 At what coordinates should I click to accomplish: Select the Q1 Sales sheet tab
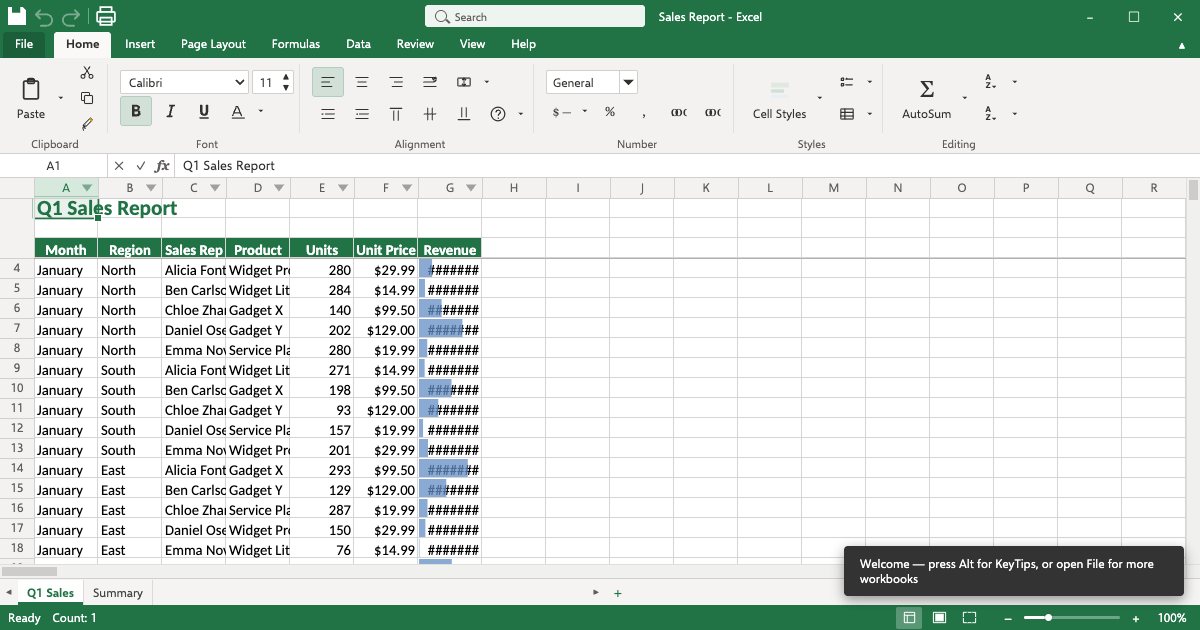[50, 593]
